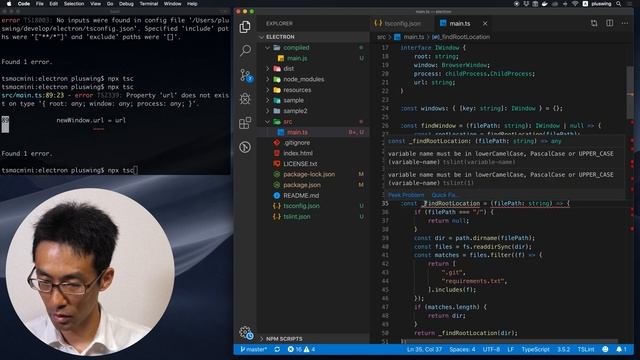Split the editor with the split icon
Screen dimensions: 640x360
[609, 23]
